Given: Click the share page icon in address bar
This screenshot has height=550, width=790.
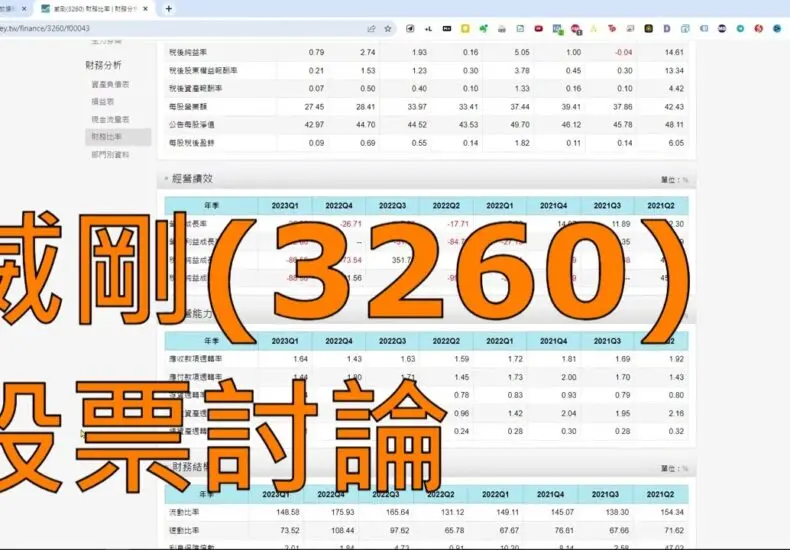Looking at the screenshot, I should tap(371, 29).
